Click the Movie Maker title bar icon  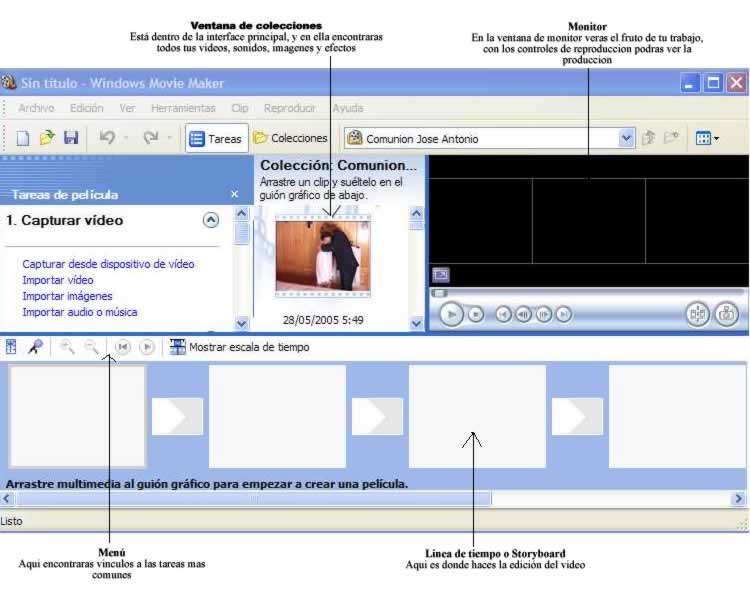[x=9, y=82]
